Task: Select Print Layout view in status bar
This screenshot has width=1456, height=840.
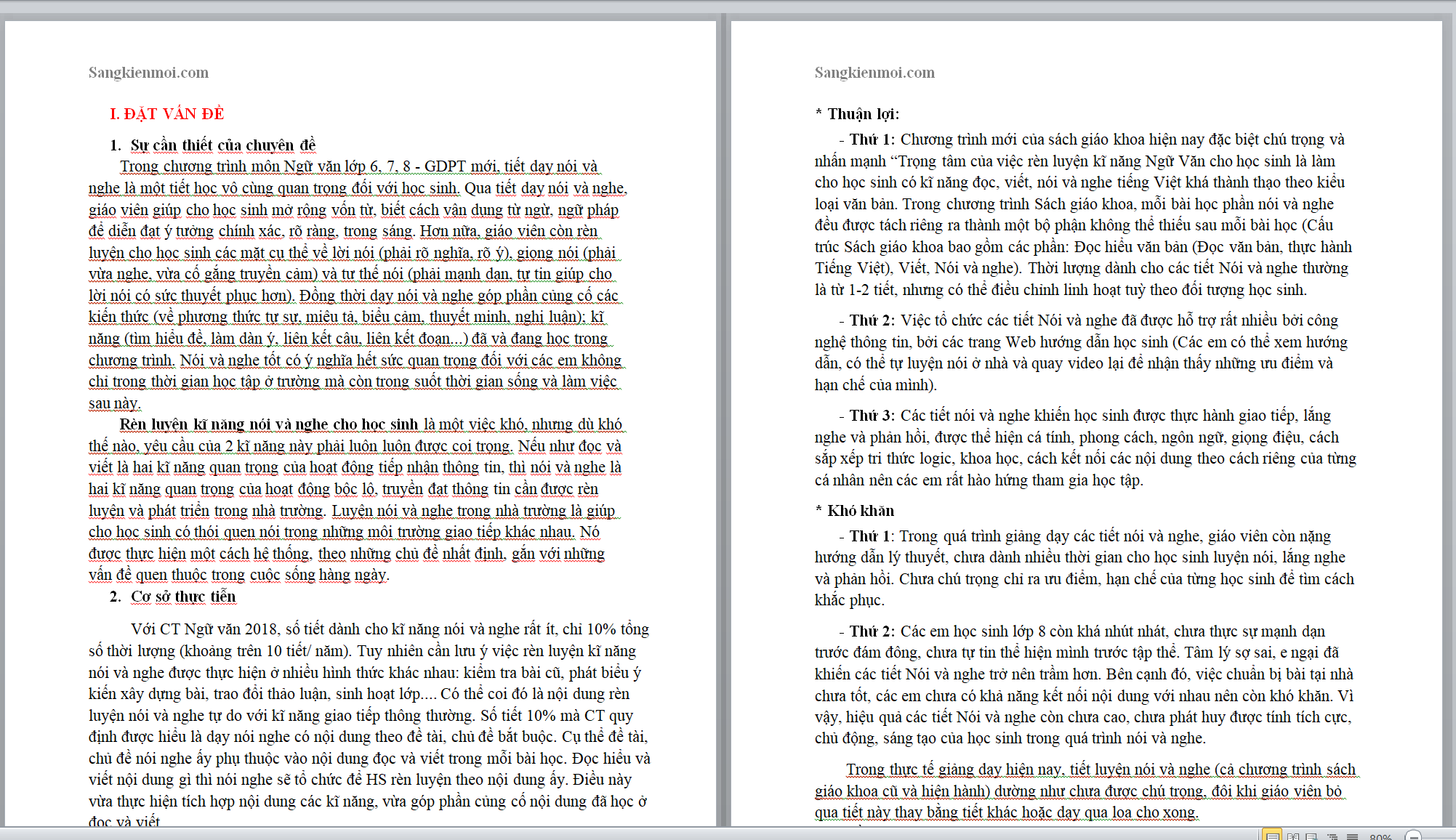Action: [1272, 836]
